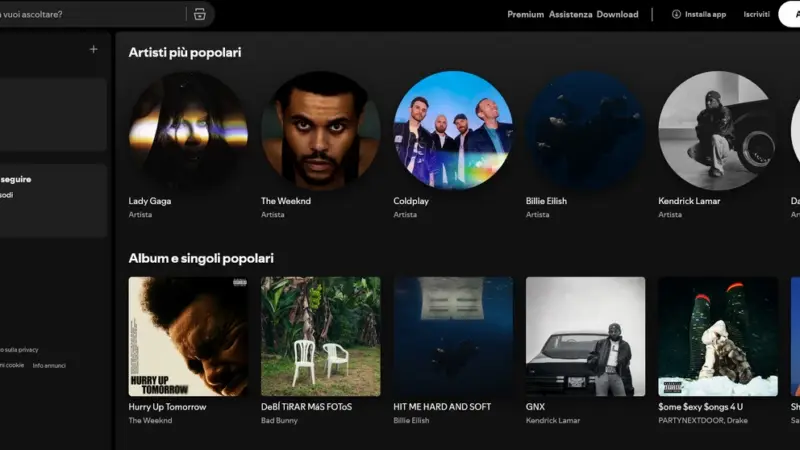Click Billie Eilish artist picture
Screen dimensions: 800x450
click(585, 130)
